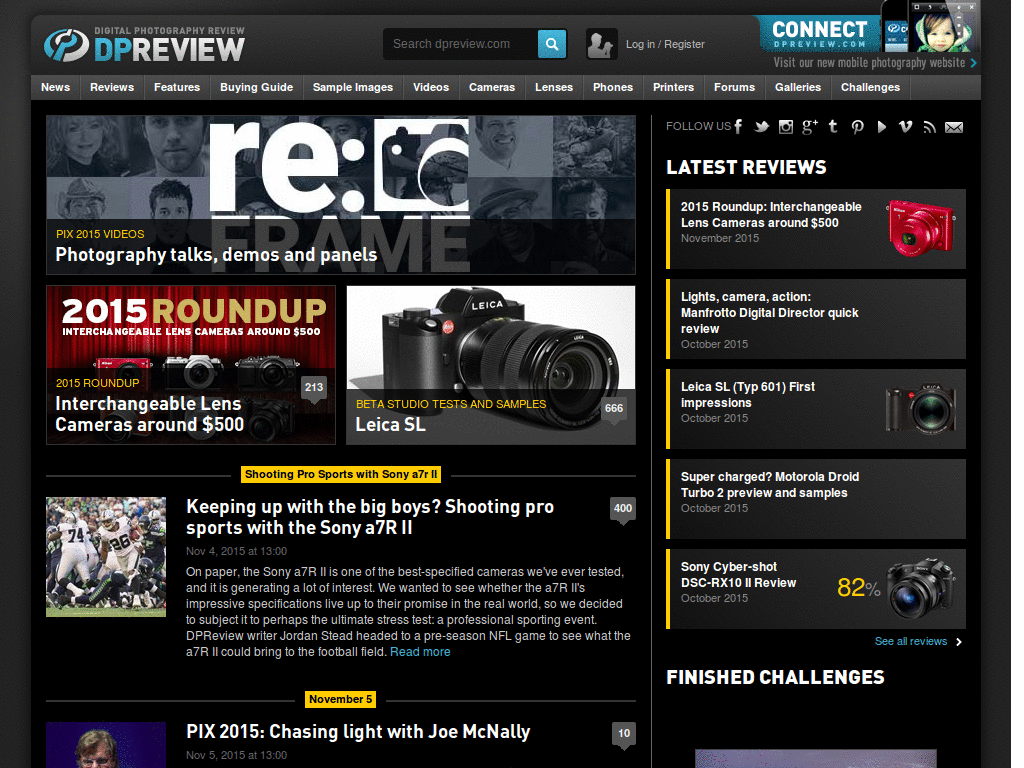Image resolution: width=1024 pixels, height=768 pixels.
Task: Open DPReview's YouTube channel
Action: pos(880,126)
